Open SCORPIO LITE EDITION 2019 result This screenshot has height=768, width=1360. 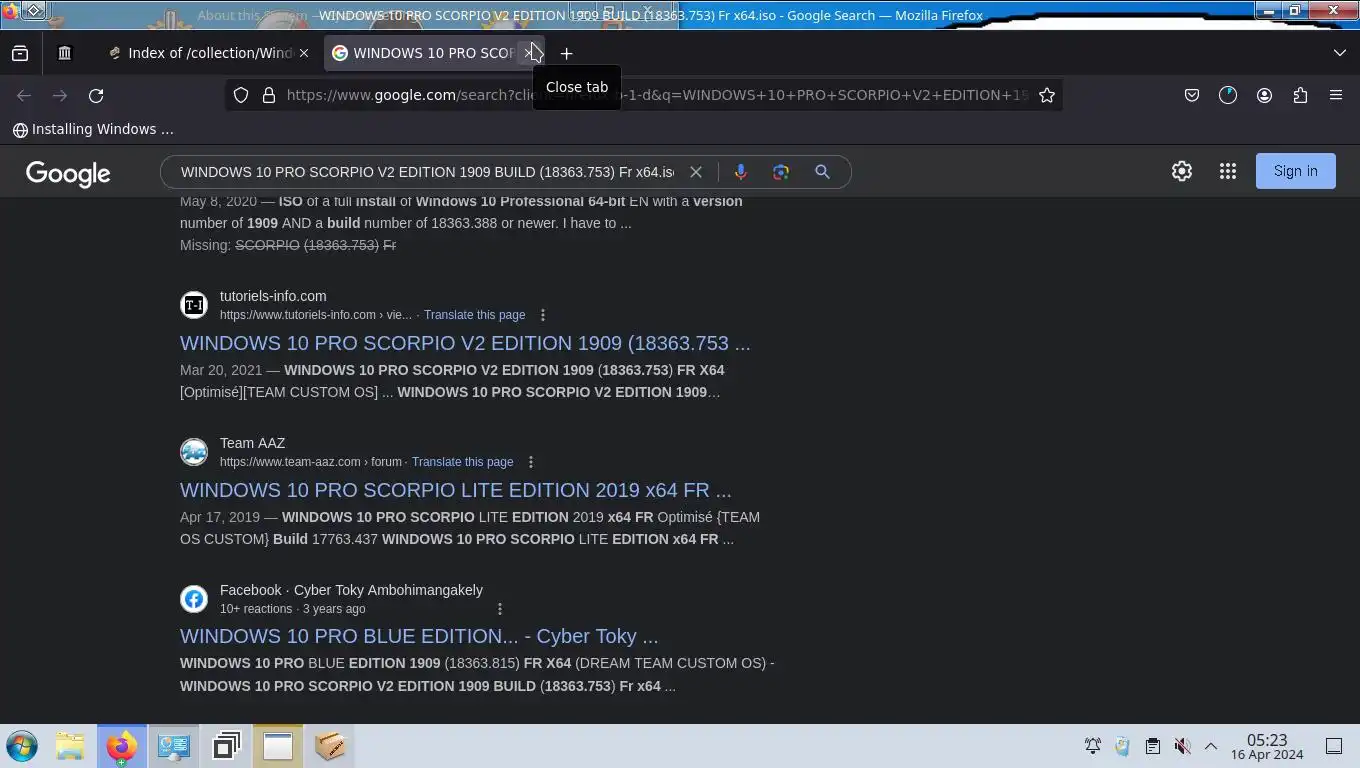(456, 490)
